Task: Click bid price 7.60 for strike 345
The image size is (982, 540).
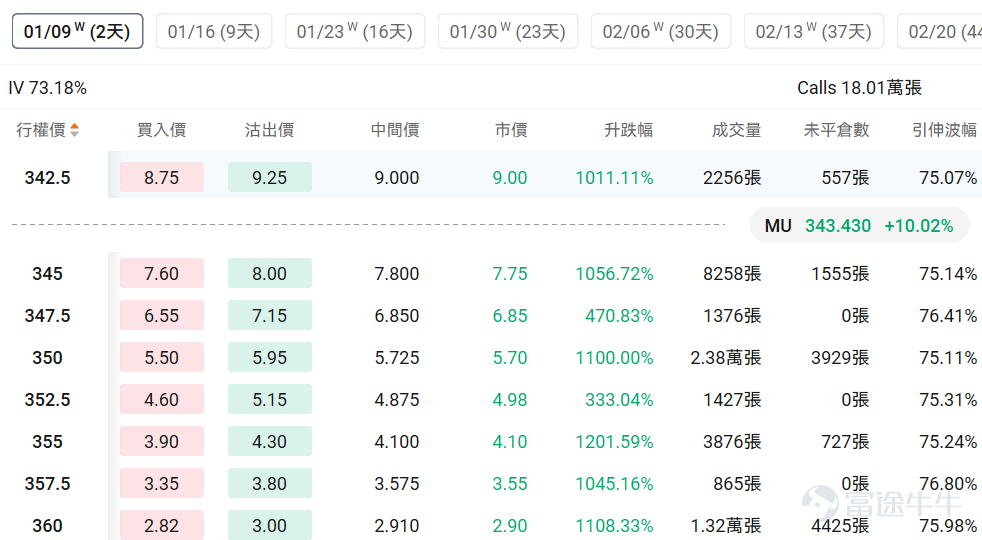Action: (x=162, y=273)
